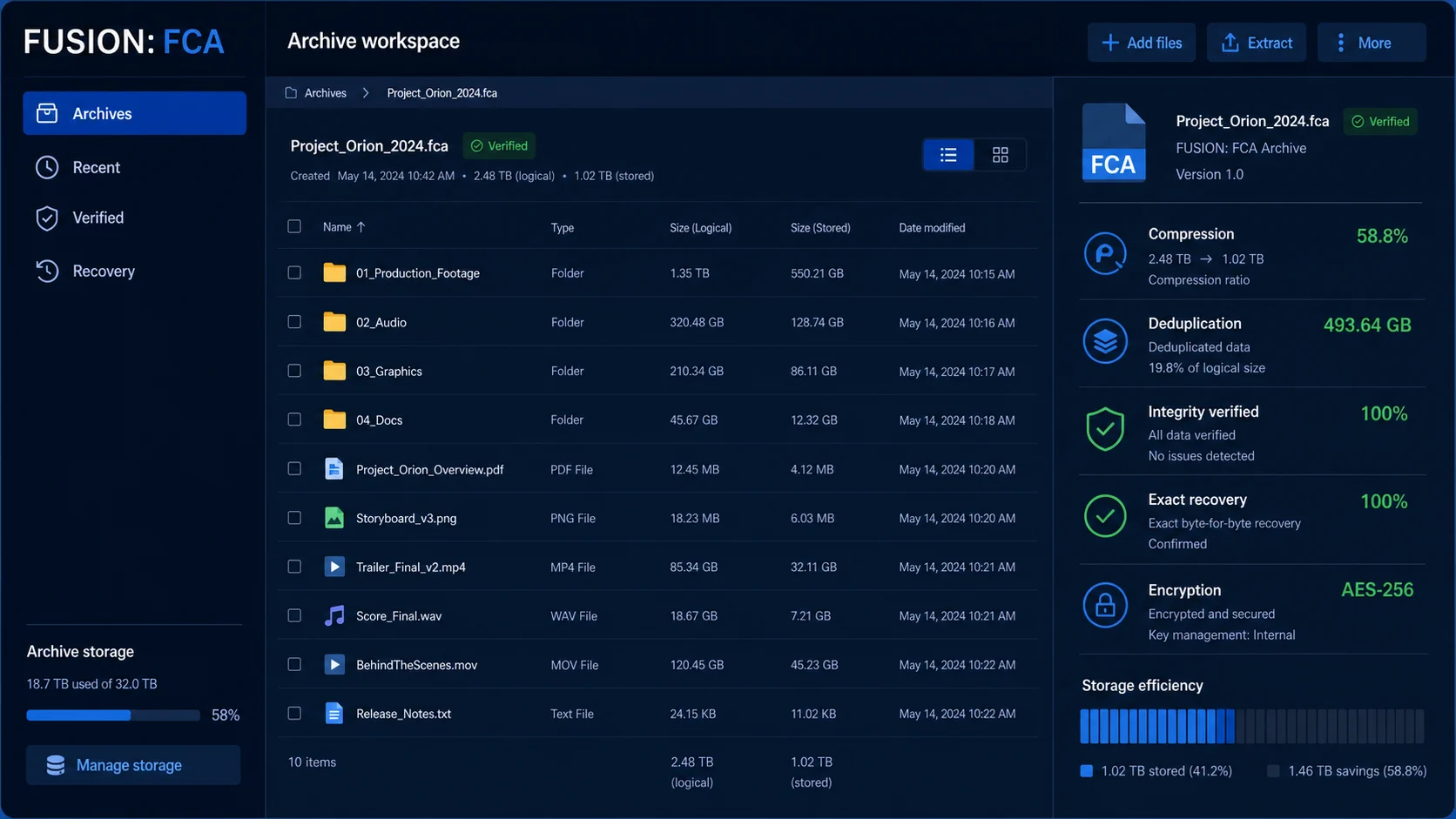Viewport: 1456px width, 819px height.
Task: Click the AES-256 encryption value
Action: pyautogui.click(x=1377, y=589)
